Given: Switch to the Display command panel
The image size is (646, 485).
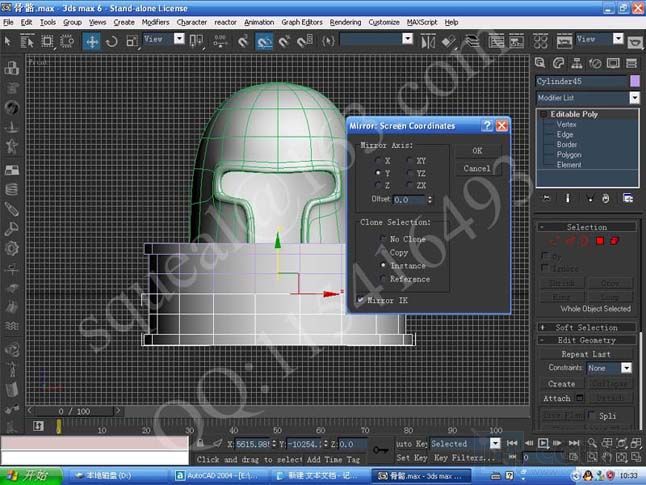Looking at the screenshot, I should tap(613, 63).
